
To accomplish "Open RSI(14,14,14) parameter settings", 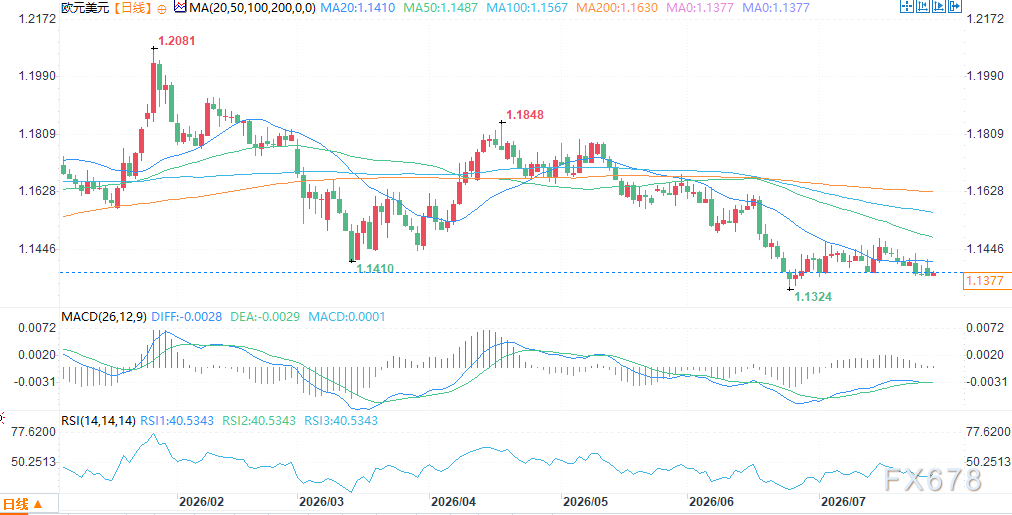I will (x=98, y=421).
